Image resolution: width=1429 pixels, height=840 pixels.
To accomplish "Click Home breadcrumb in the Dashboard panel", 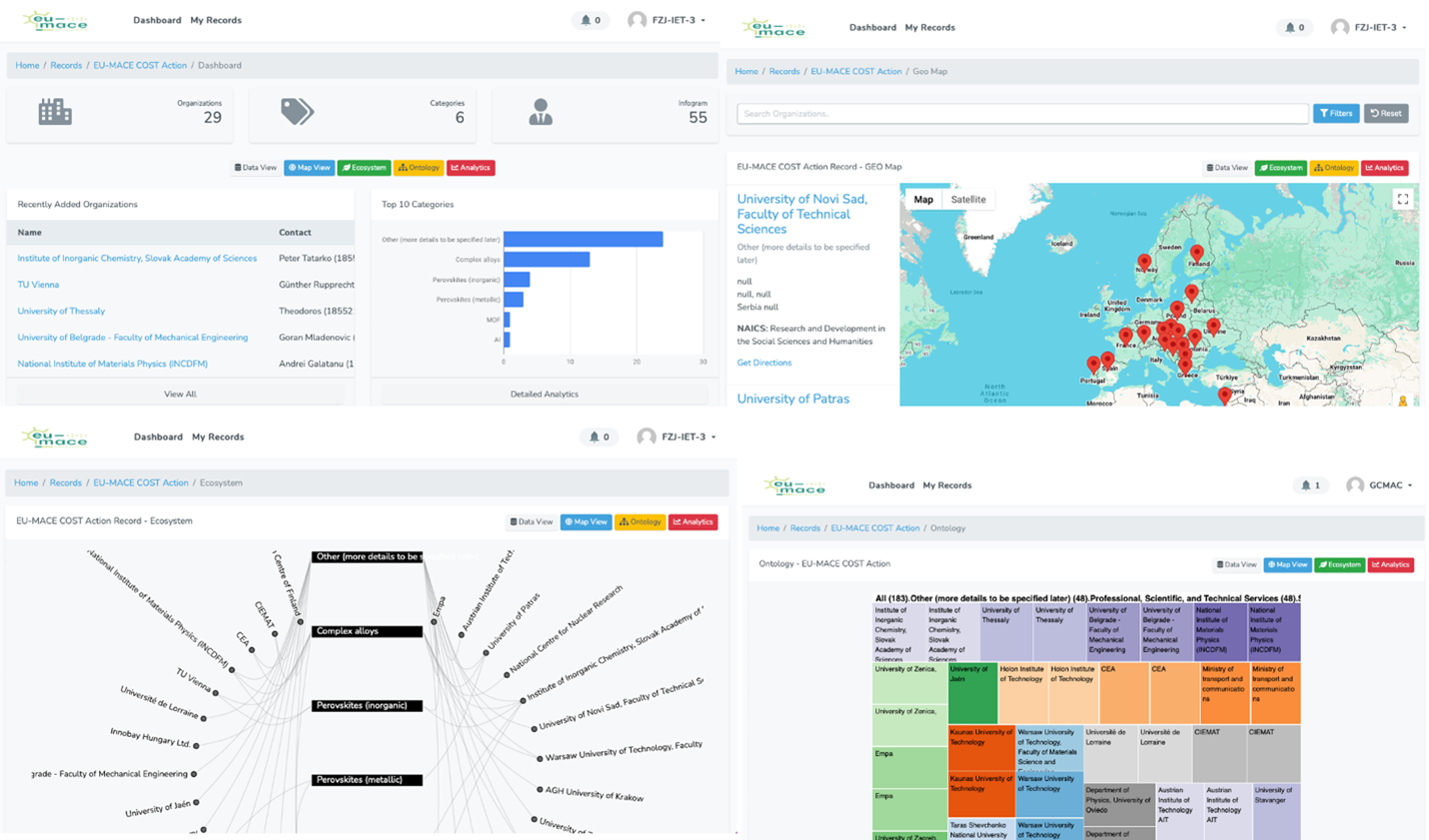I will point(27,65).
